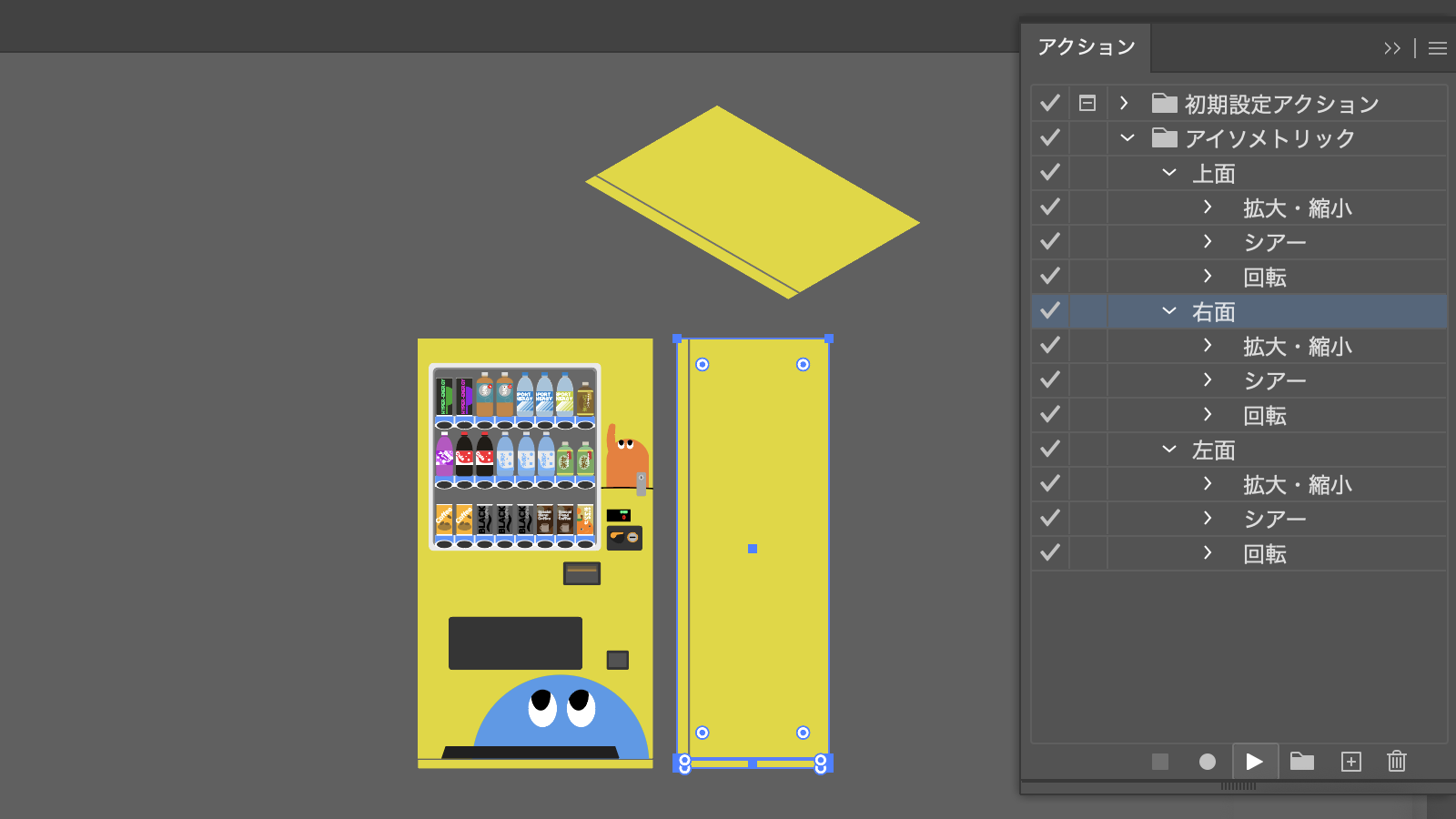The image size is (1456, 819).
Task: Toggle the checkmark for the 上面 action
Action: [x=1050, y=173]
